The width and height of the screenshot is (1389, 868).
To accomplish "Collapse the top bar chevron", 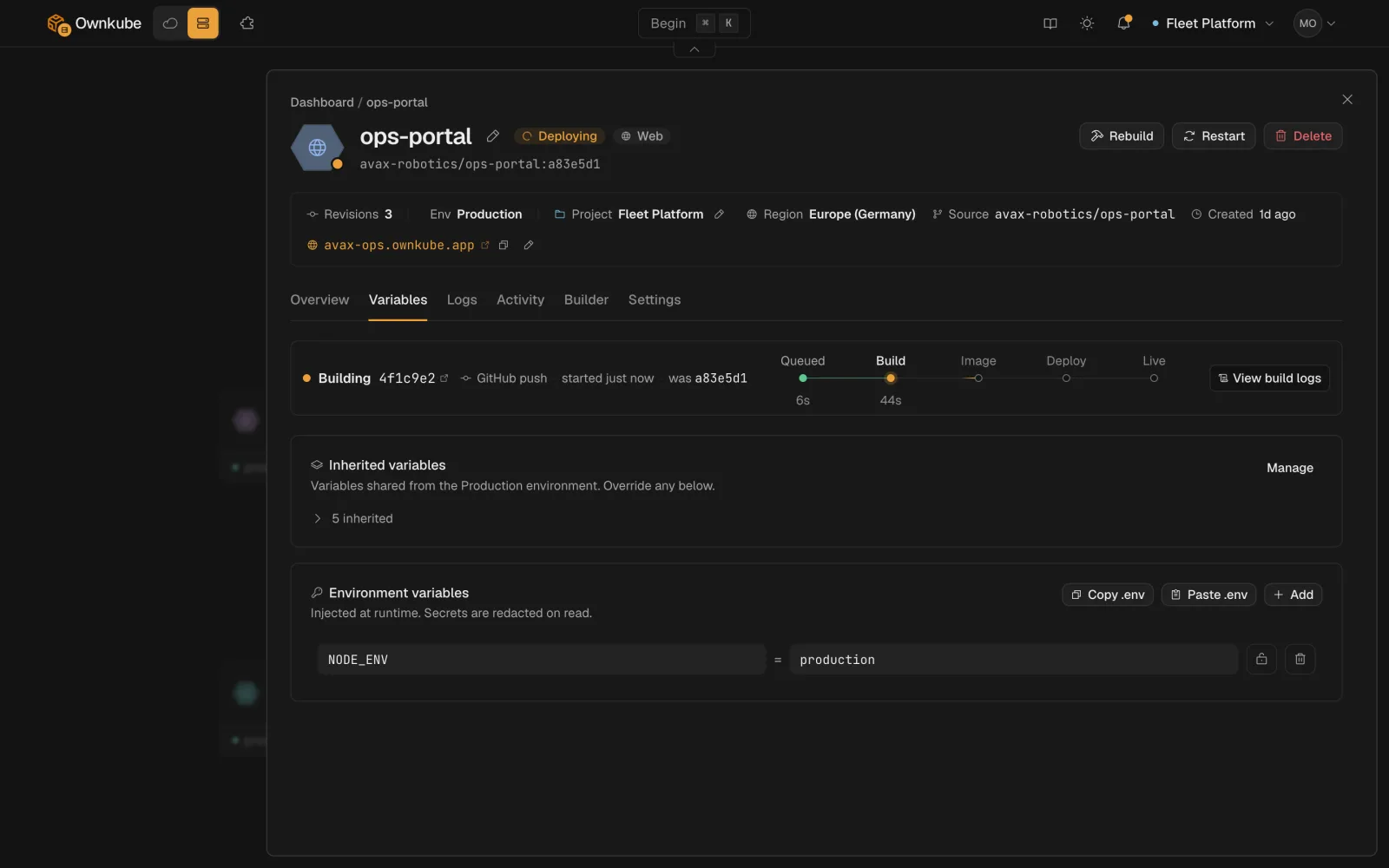I will tap(694, 49).
